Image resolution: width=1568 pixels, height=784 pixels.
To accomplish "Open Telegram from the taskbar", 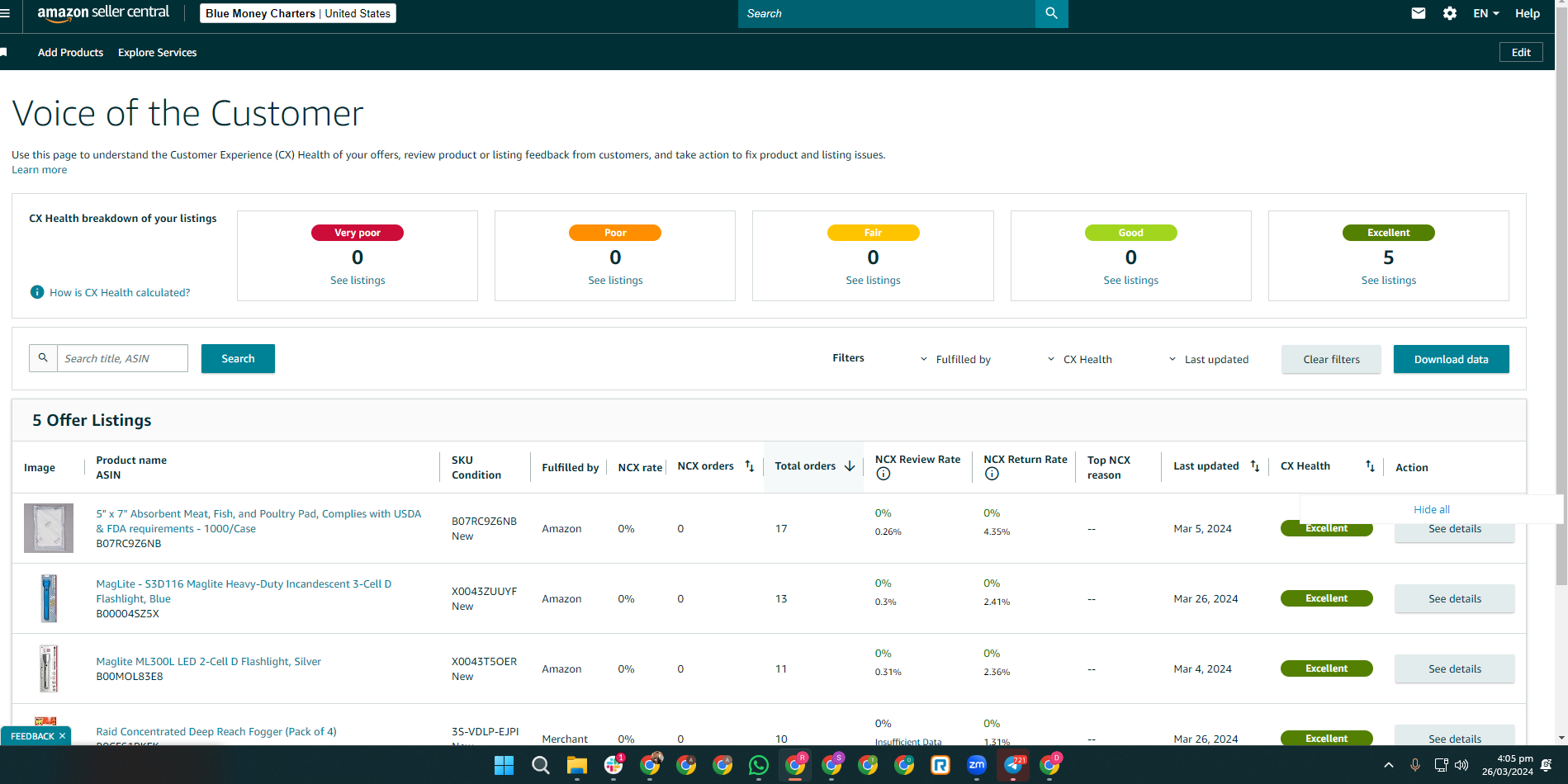I will 1013,765.
